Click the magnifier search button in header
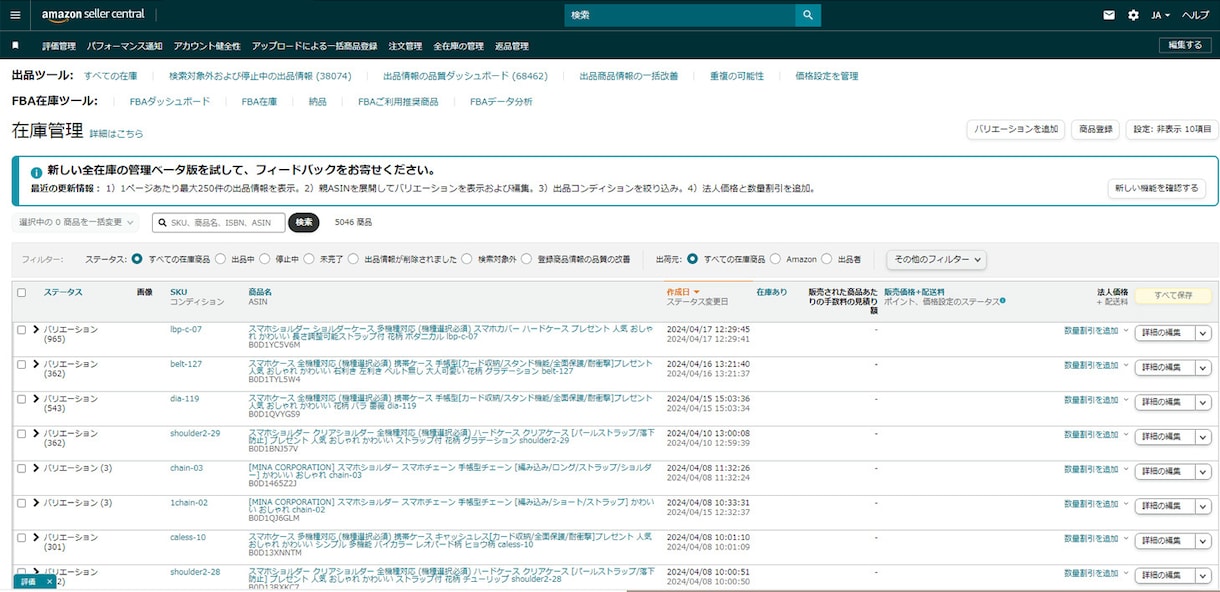 point(808,15)
